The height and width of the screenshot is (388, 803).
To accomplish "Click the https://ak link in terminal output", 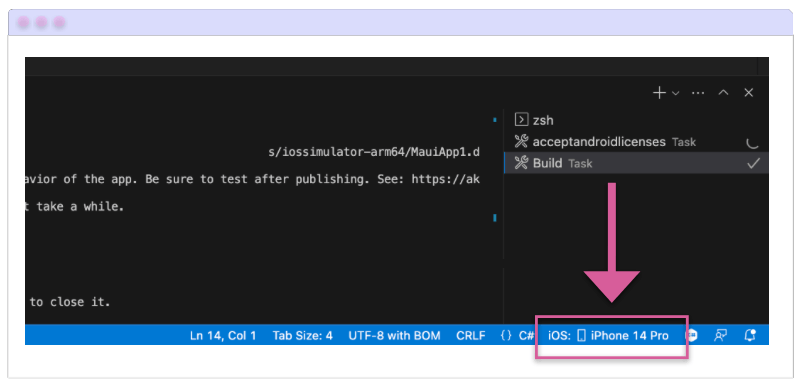I will (x=446, y=179).
